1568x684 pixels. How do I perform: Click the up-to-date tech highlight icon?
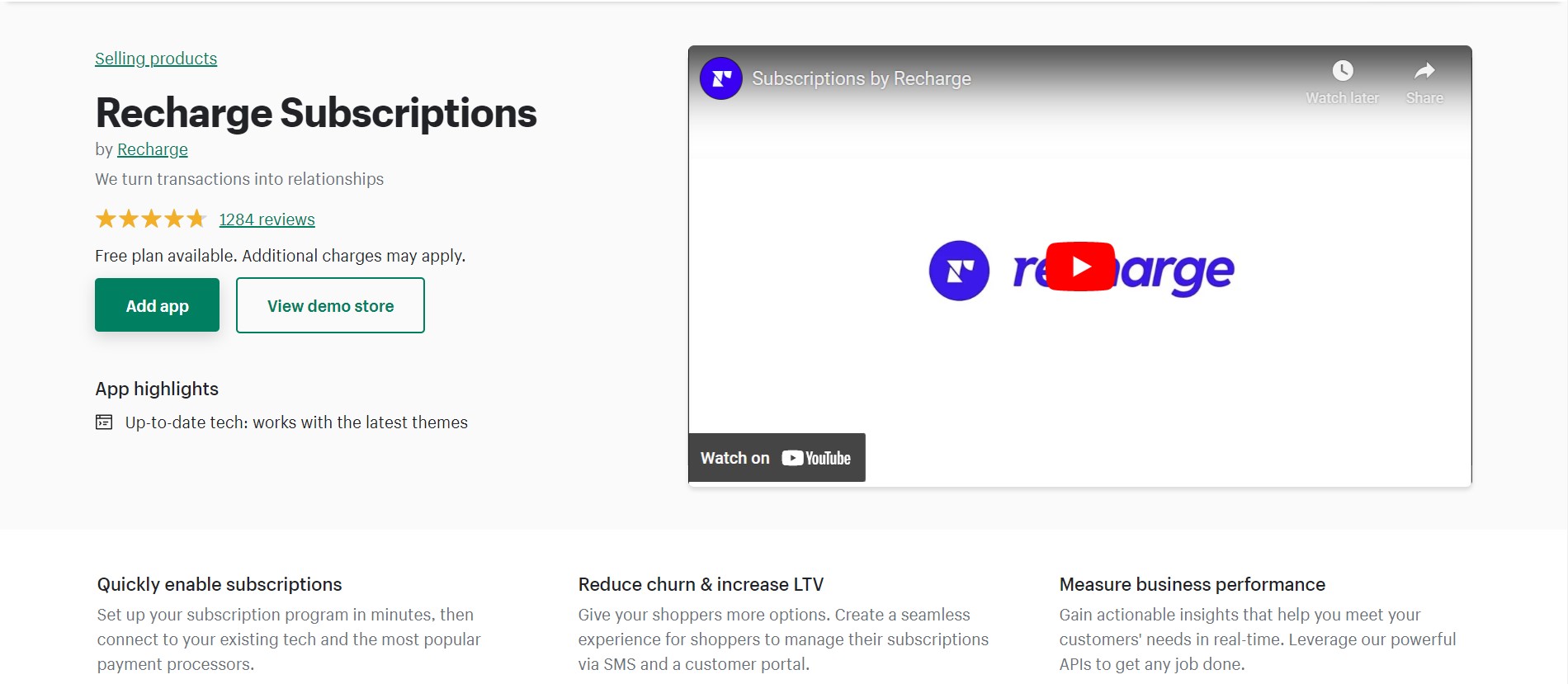[x=104, y=422]
